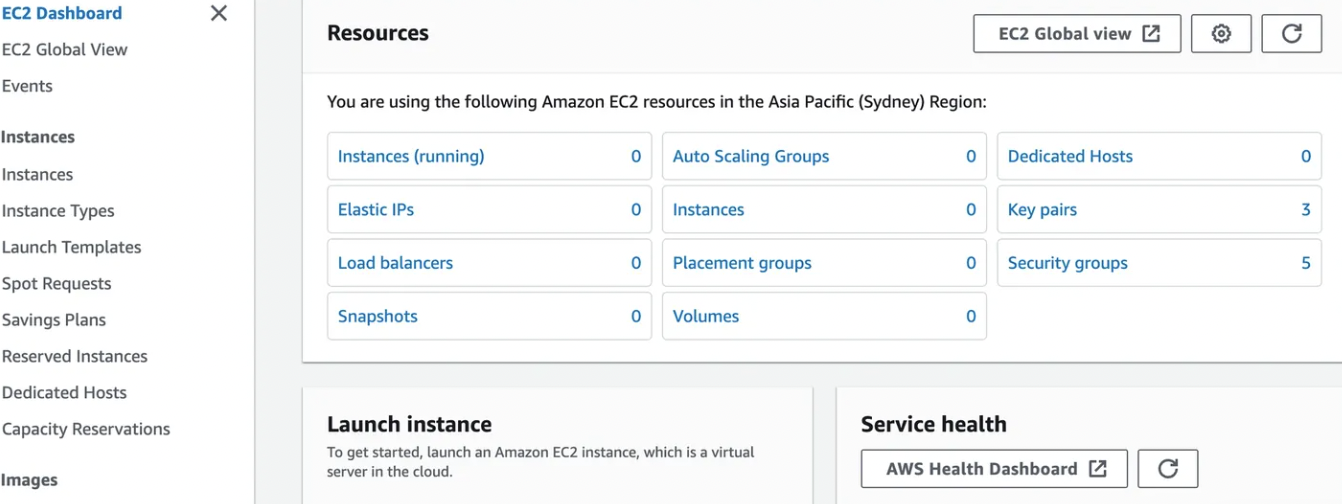Open Snapshots resource link
Screen dimensions: 1342x504
[378, 316]
